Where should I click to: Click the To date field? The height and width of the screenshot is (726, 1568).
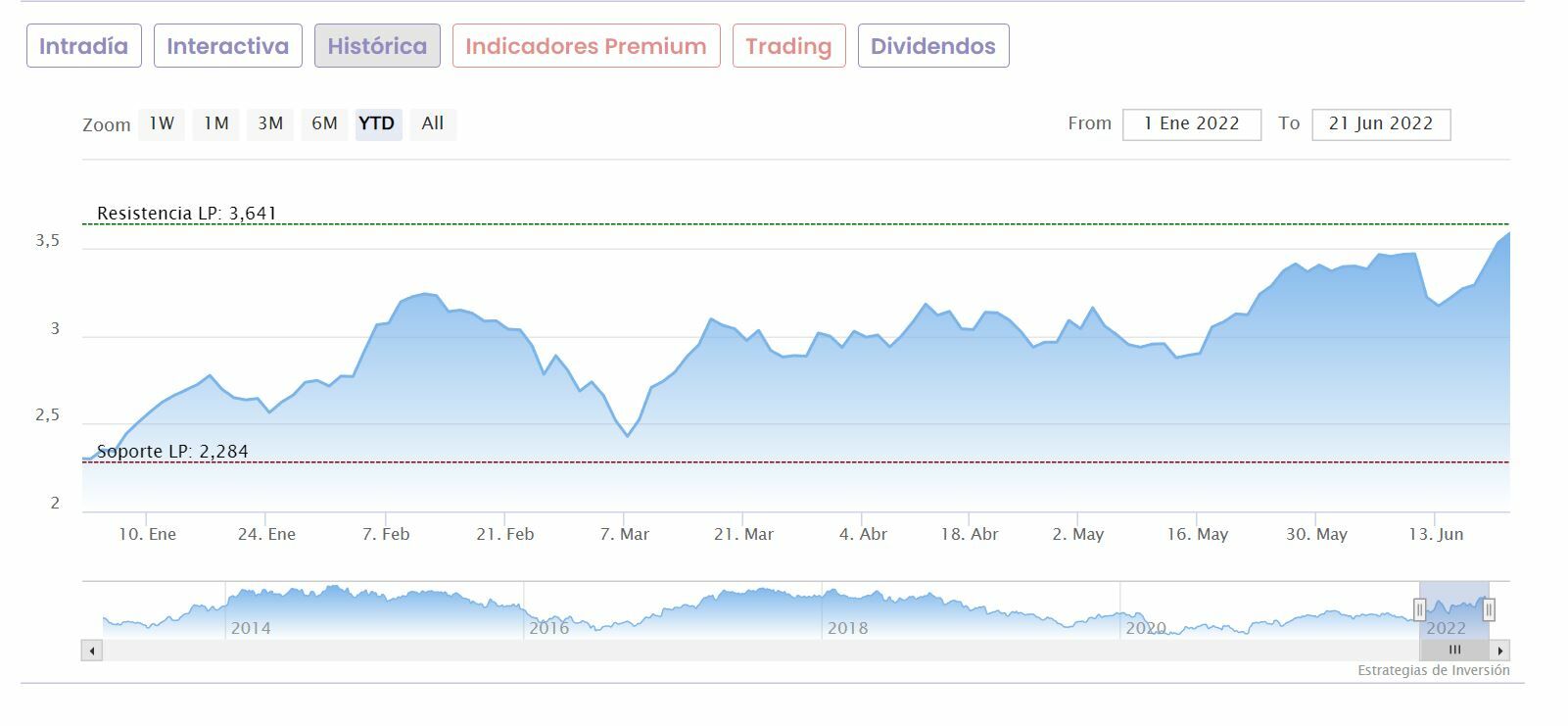pos(1380,124)
